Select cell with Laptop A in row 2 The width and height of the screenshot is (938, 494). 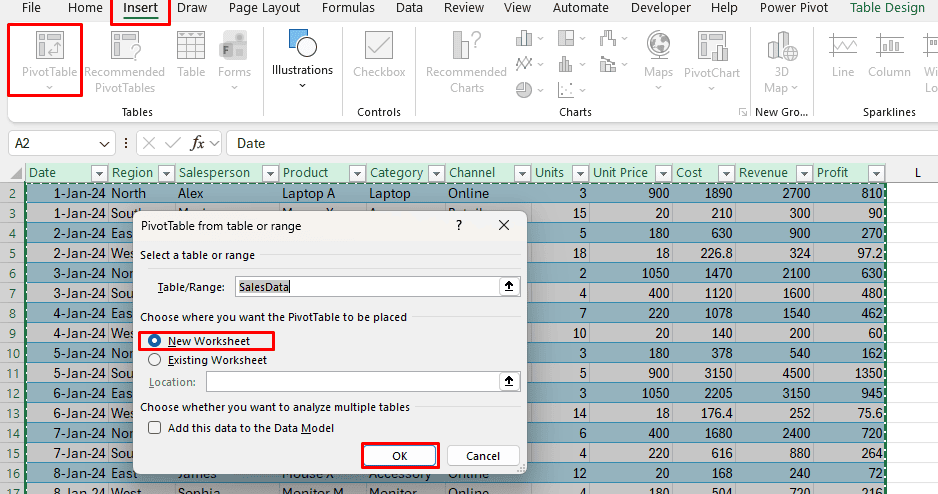[323, 193]
